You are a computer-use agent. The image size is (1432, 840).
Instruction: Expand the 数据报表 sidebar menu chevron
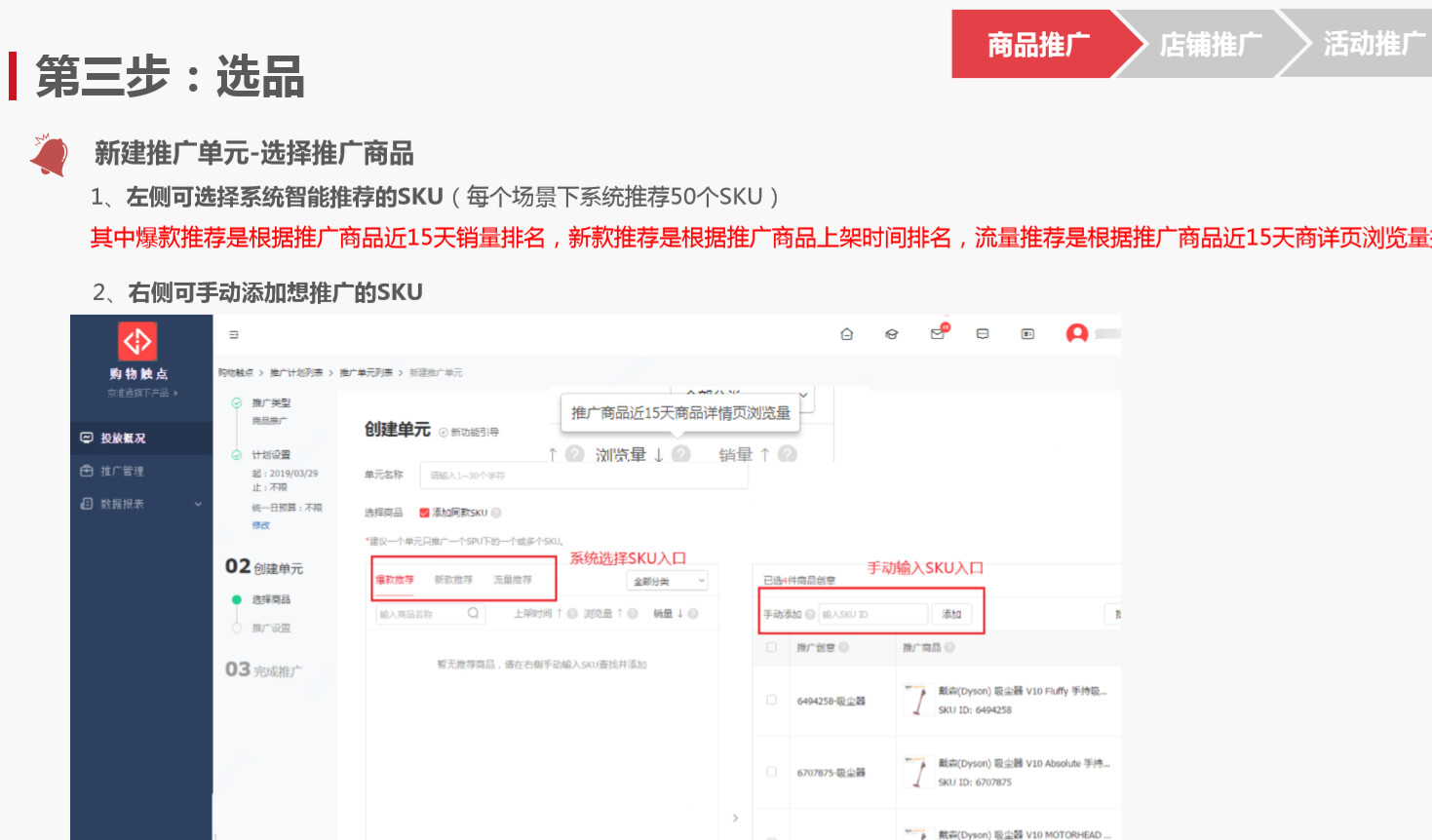198,504
